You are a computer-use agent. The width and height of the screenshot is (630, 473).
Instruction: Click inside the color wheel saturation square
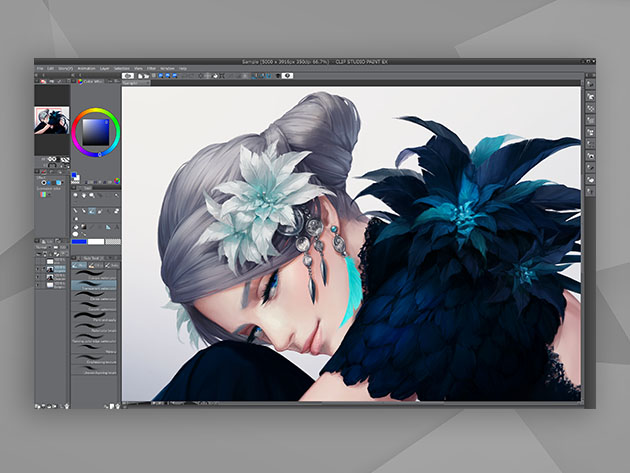96,132
